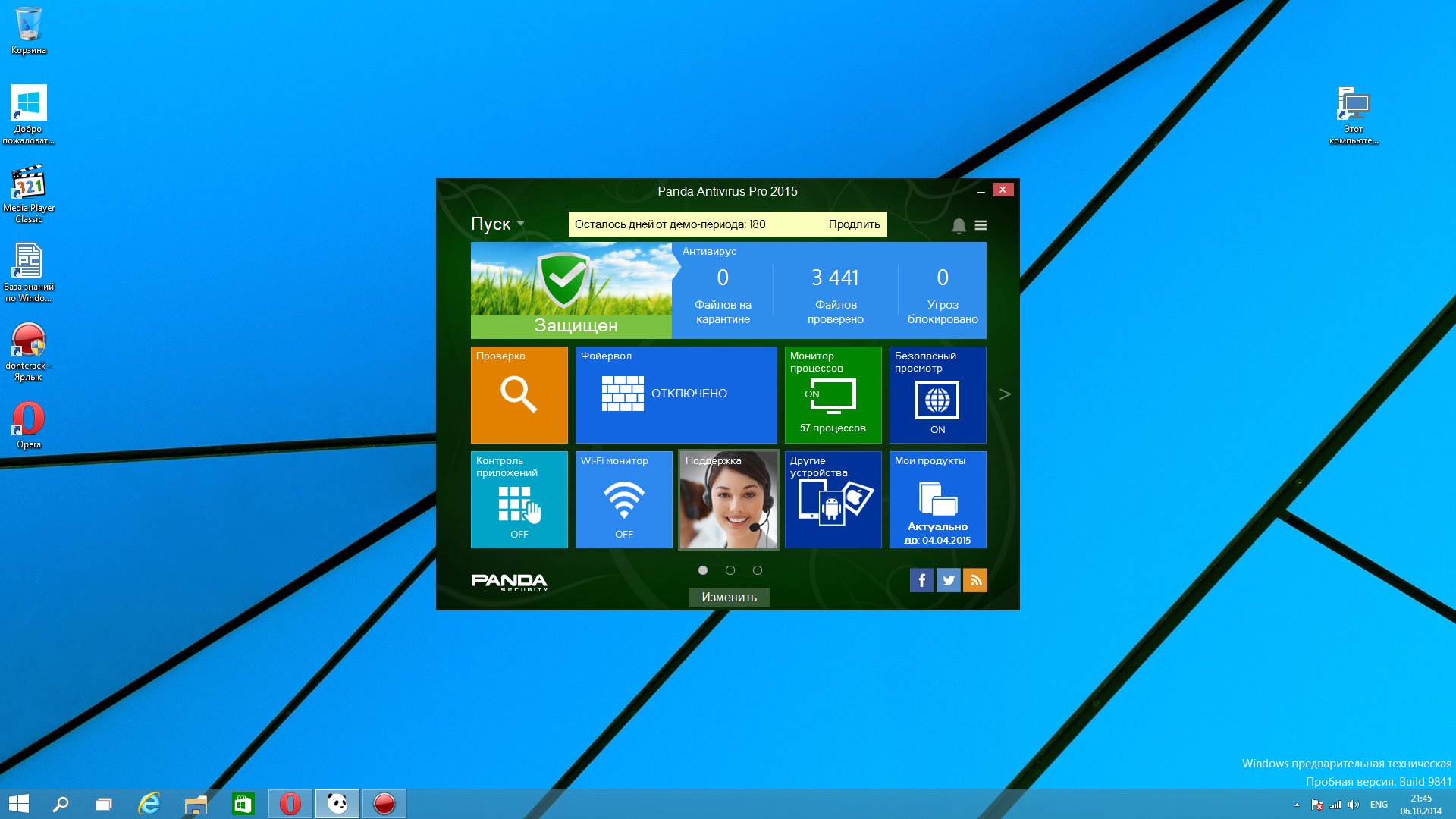Screen dimensions: 1456x819
Task: Open the Контроль приложений tile
Action: click(x=519, y=500)
